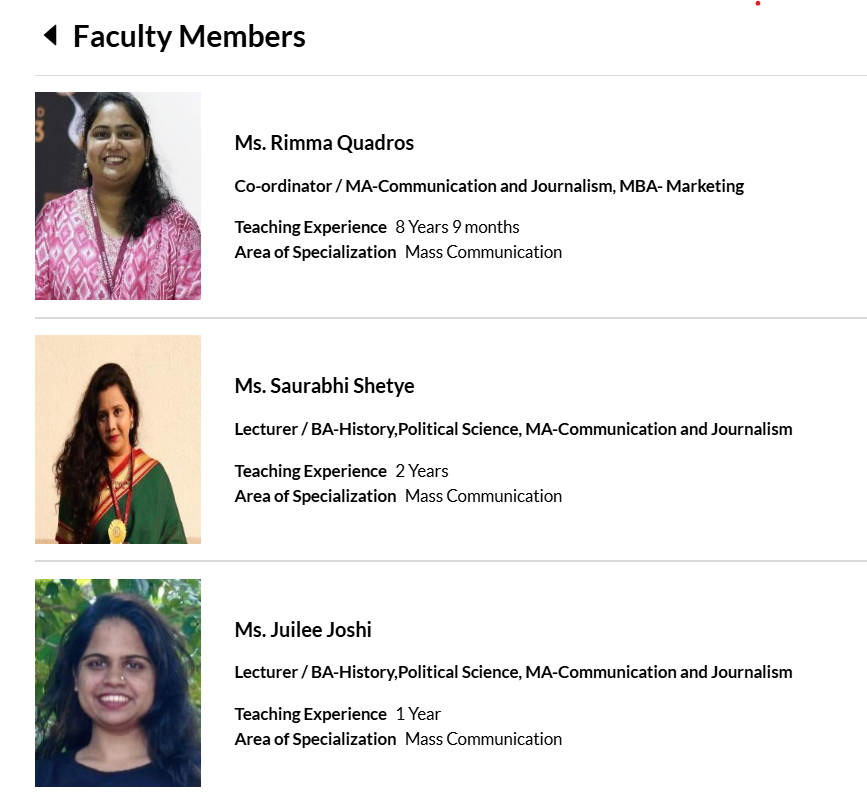867x797 pixels.
Task: Click Teaching Experience label for Rimma Quadros
Action: (310, 227)
